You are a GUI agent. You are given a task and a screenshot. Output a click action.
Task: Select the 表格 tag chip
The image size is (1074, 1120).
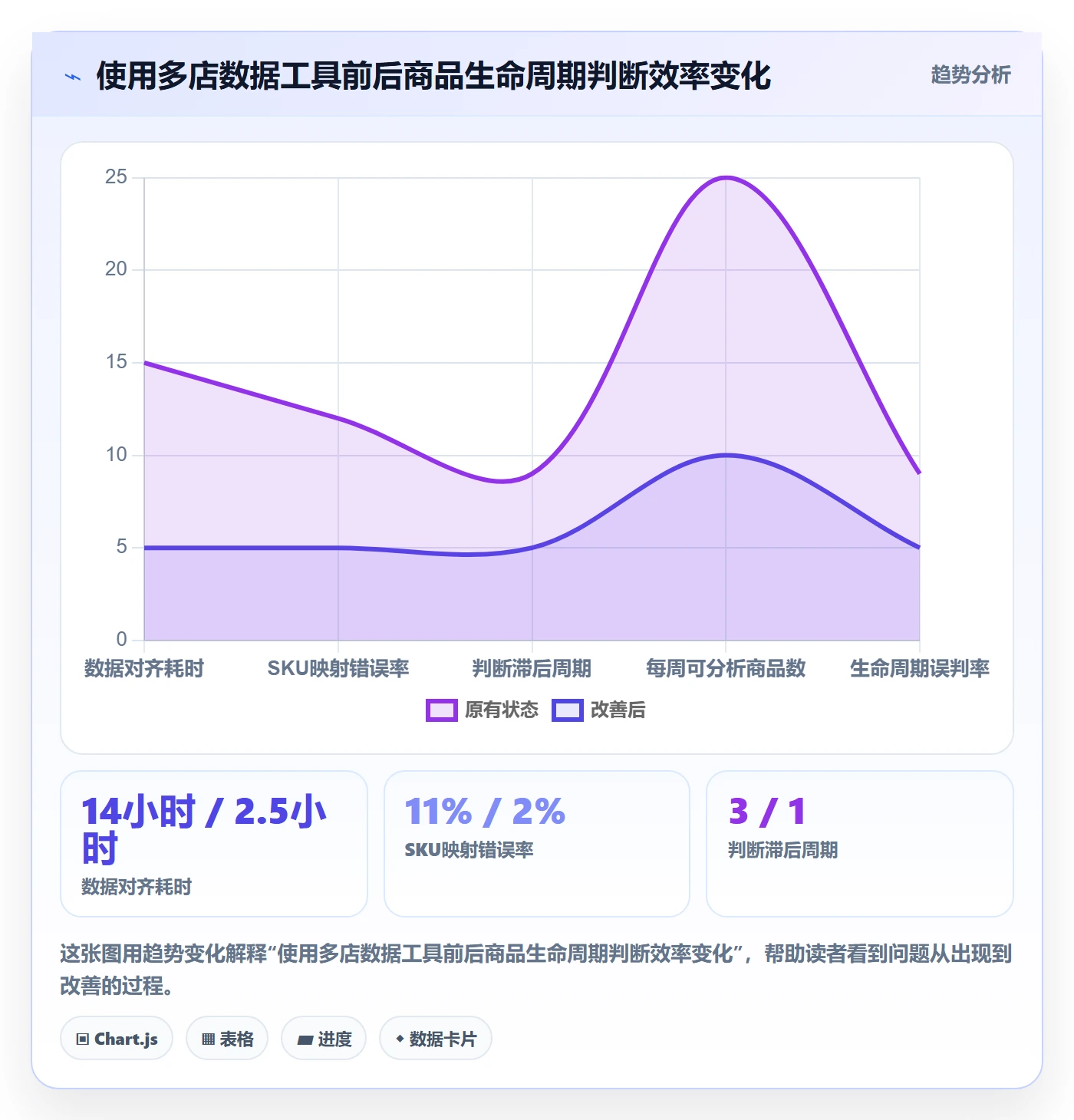[227, 1039]
